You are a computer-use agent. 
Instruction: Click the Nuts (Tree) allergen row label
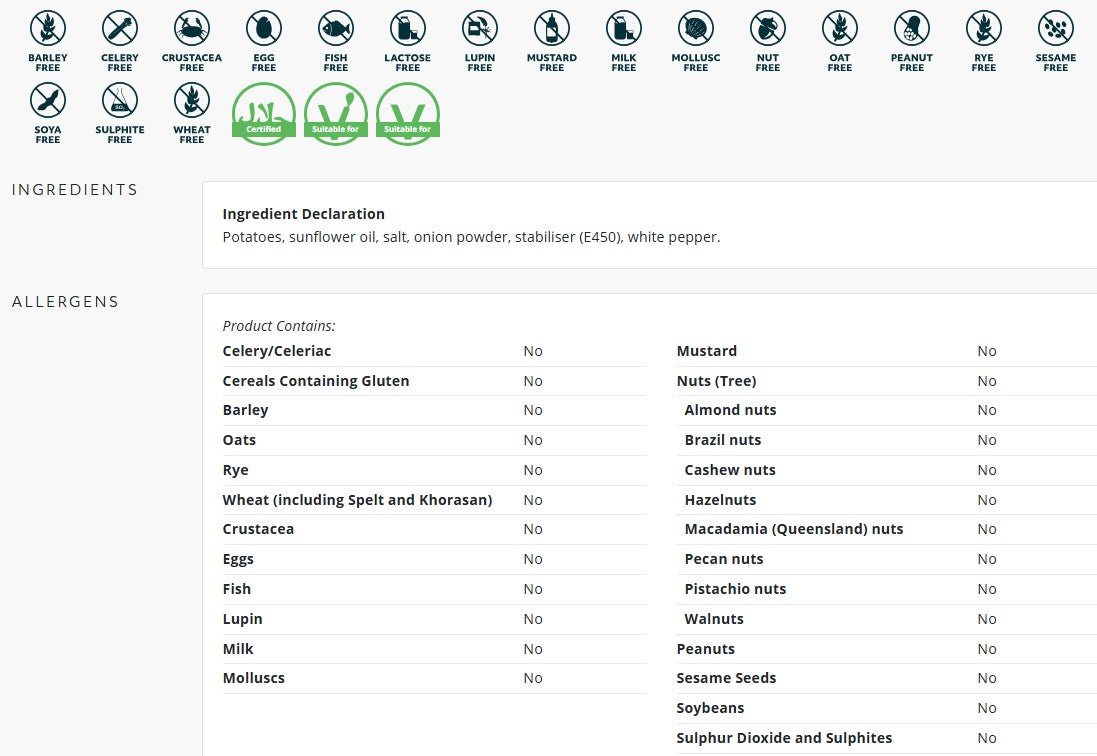click(x=716, y=381)
